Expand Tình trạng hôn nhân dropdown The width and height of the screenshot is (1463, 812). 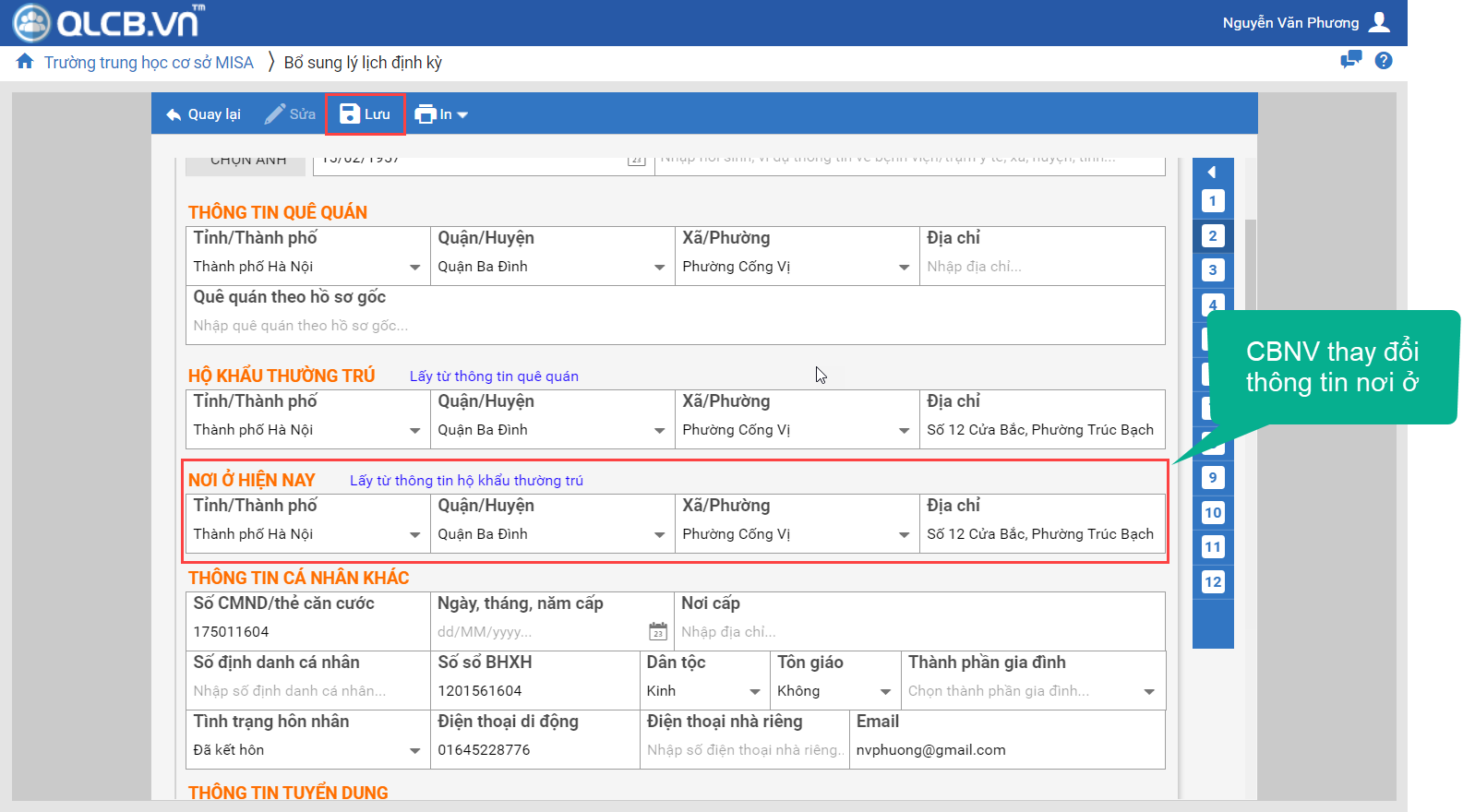pyautogui.click(x=414, y=751)
